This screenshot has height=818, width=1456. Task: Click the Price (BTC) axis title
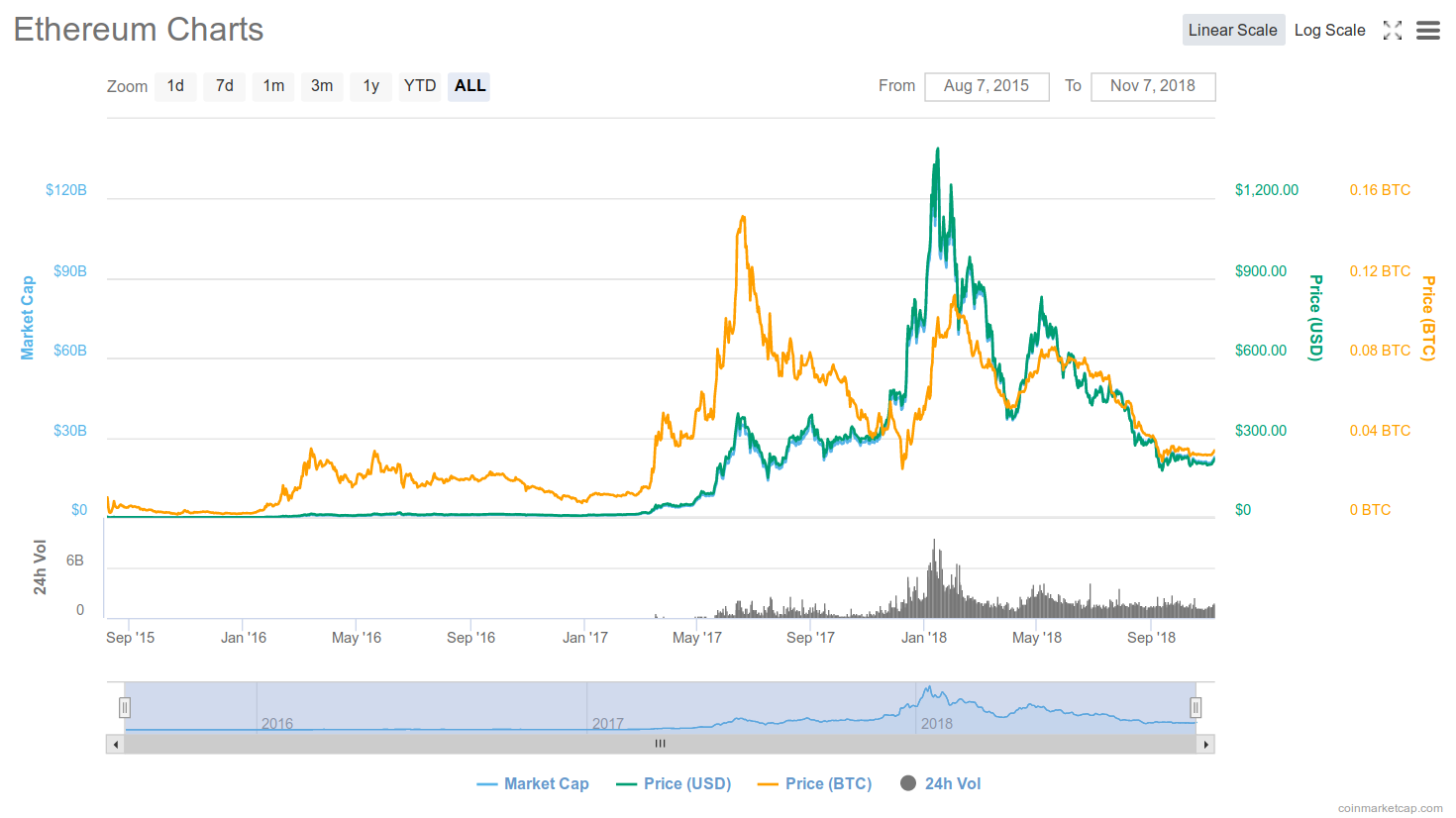click(x=1428, y=318)
